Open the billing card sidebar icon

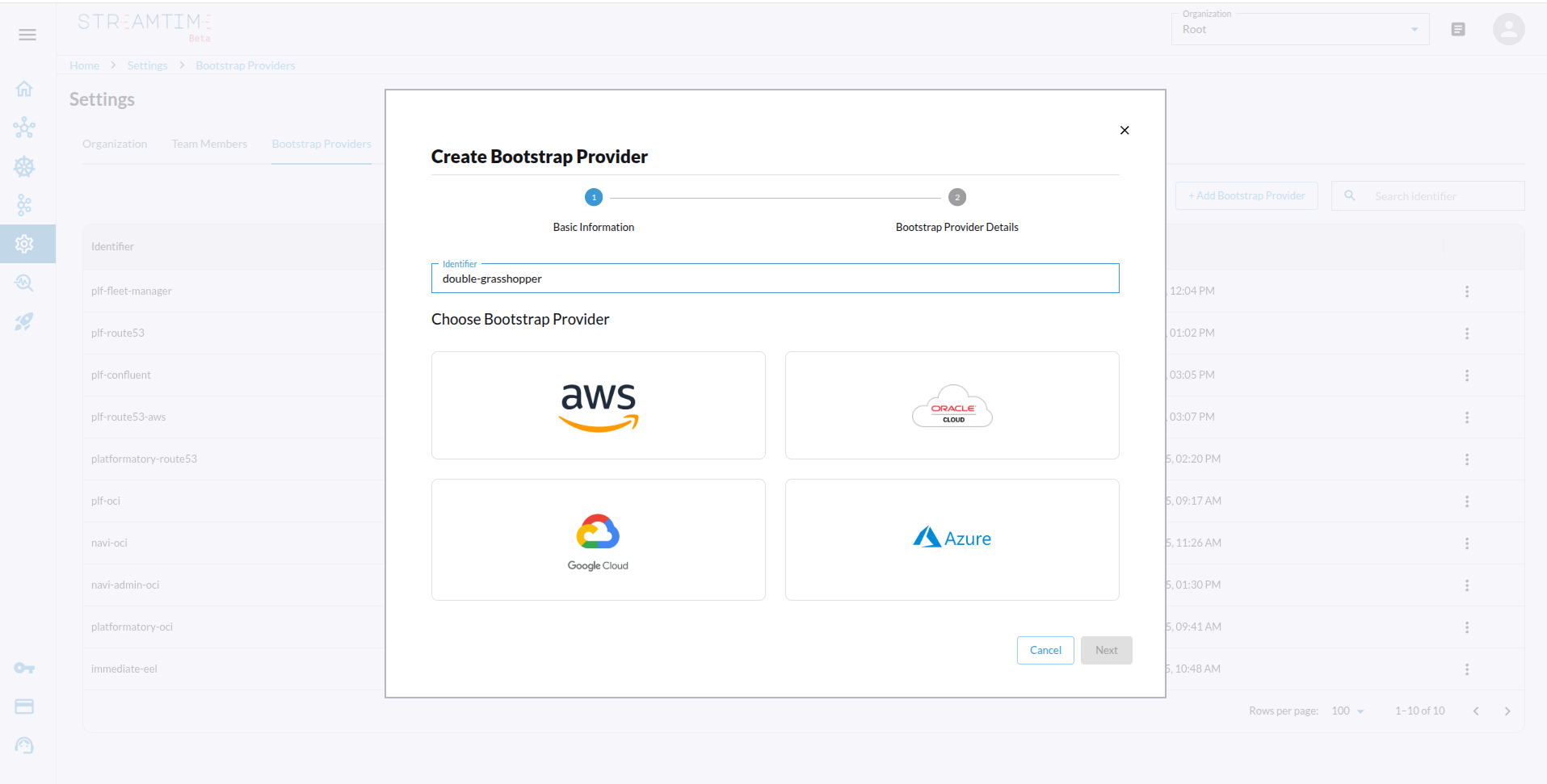(x=24, y=706)
